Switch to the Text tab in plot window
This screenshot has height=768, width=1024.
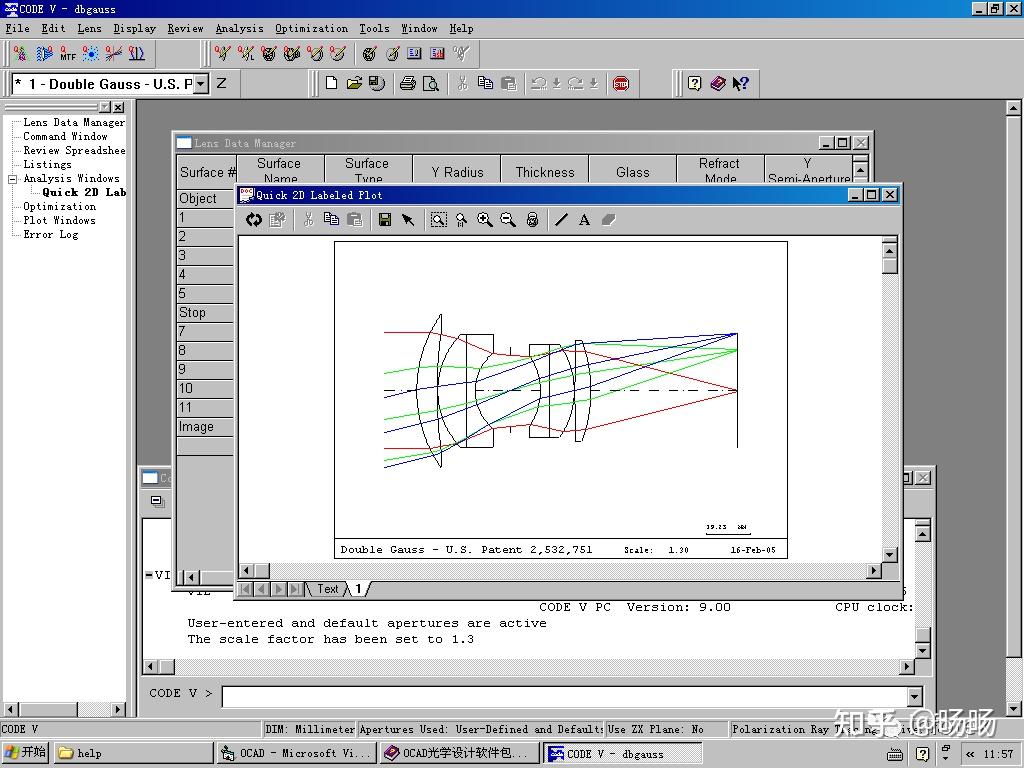pyautogui.click(x=327, y=589)
